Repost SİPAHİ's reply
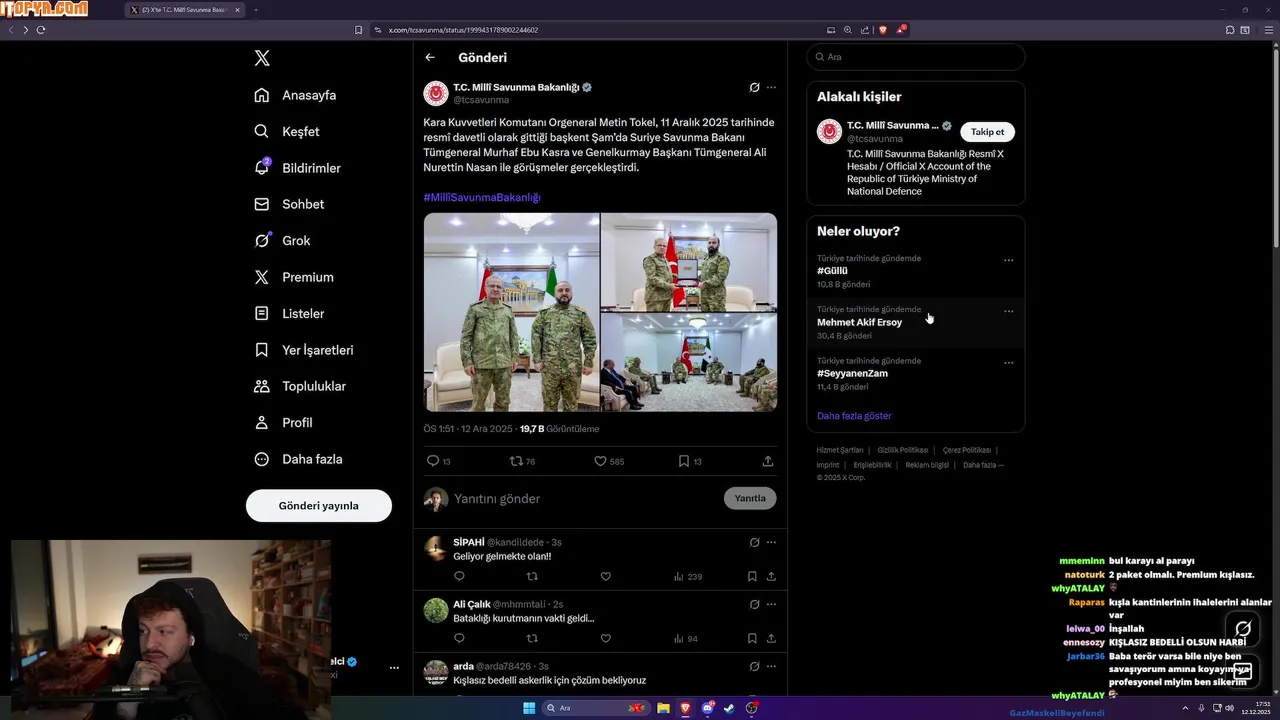This screenshot has width=1280, height=720. (532, 576)
